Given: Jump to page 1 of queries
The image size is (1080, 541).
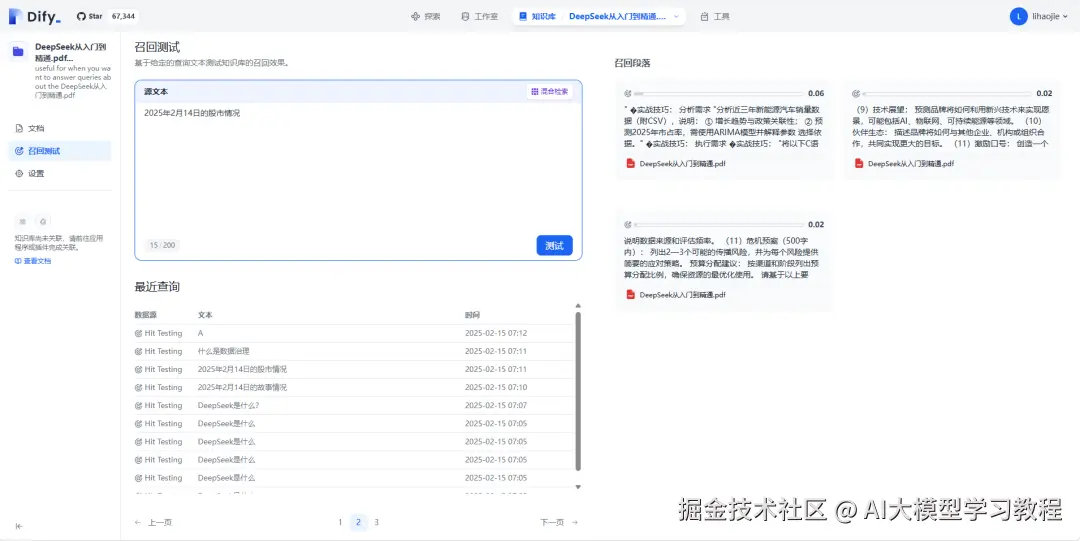Looking at the screenshot, I should pyautogui.click(x=340, y=522).
